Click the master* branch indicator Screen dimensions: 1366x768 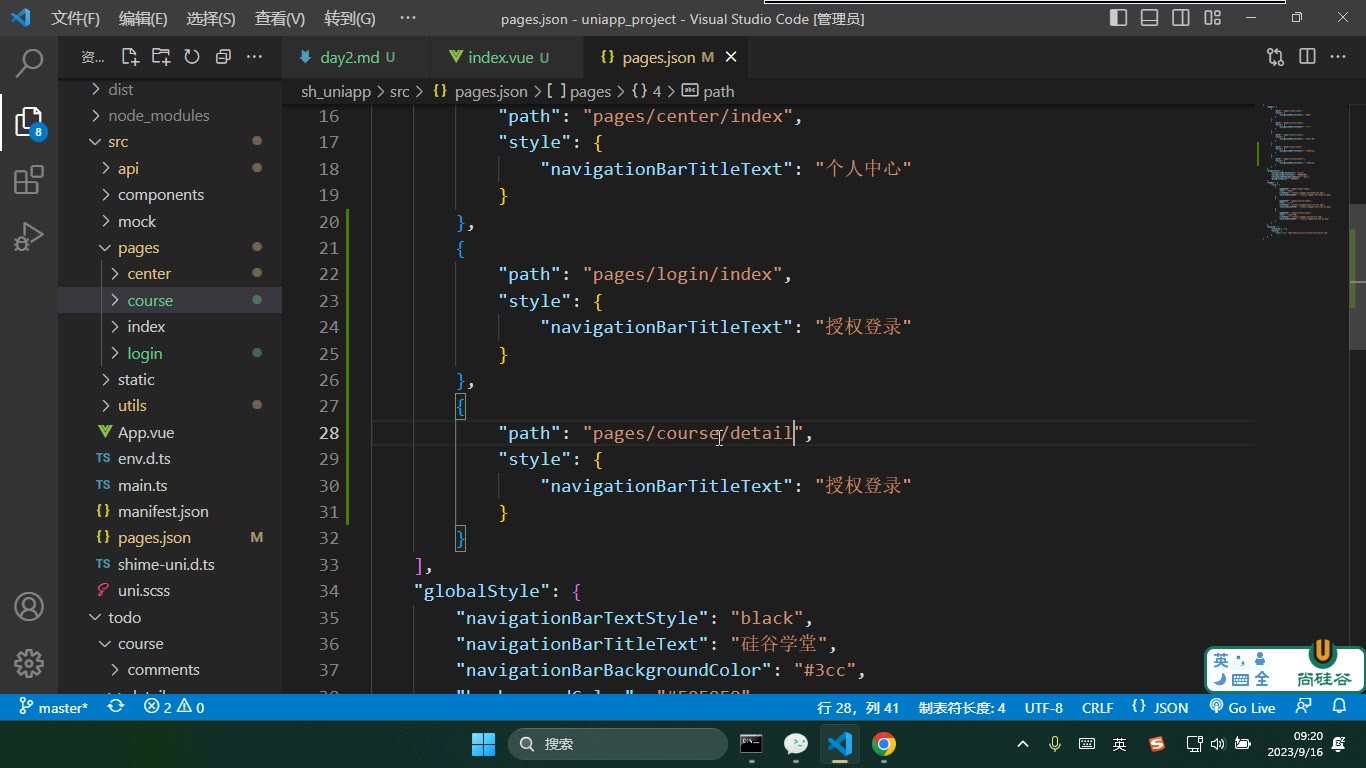tap(54, 707)
